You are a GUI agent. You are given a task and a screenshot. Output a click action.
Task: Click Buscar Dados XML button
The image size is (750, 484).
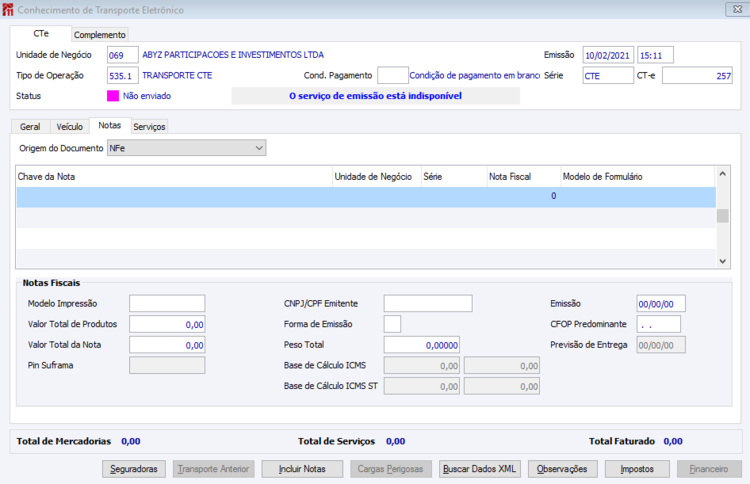[x=479, y=469]
